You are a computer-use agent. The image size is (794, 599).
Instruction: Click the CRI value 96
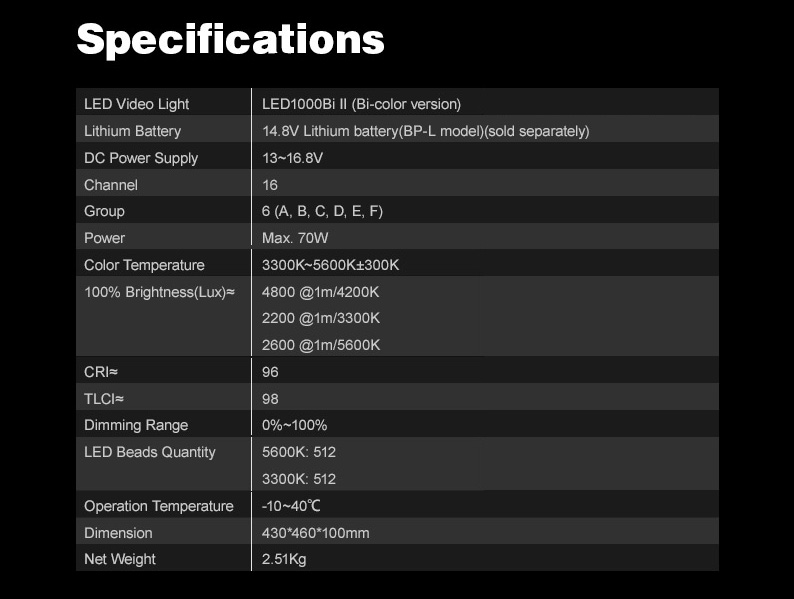(x=270, y=372)
